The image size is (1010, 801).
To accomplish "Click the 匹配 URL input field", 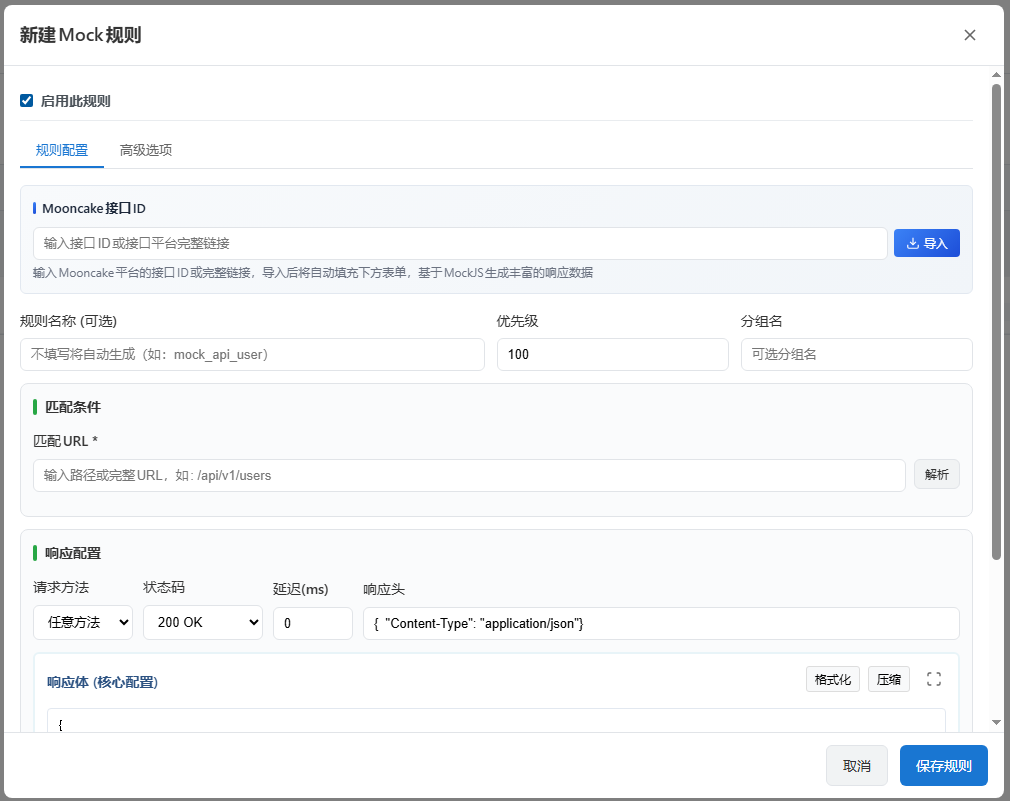I will coord(469,475).
